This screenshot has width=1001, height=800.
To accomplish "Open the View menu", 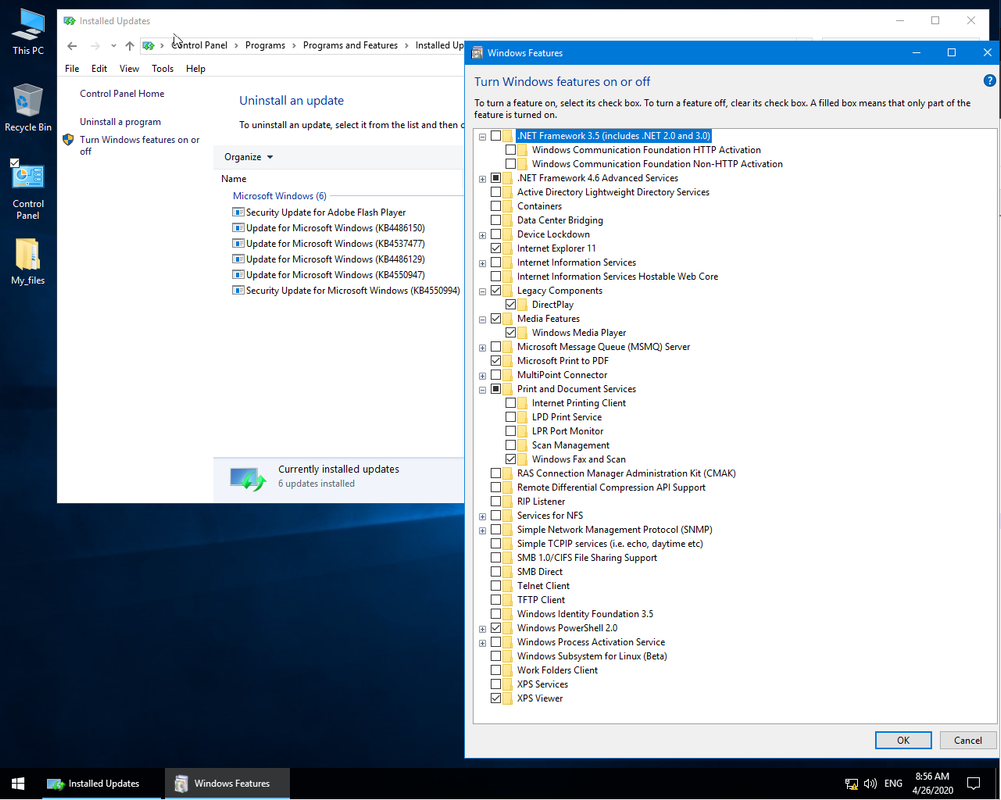I will 129,68.
